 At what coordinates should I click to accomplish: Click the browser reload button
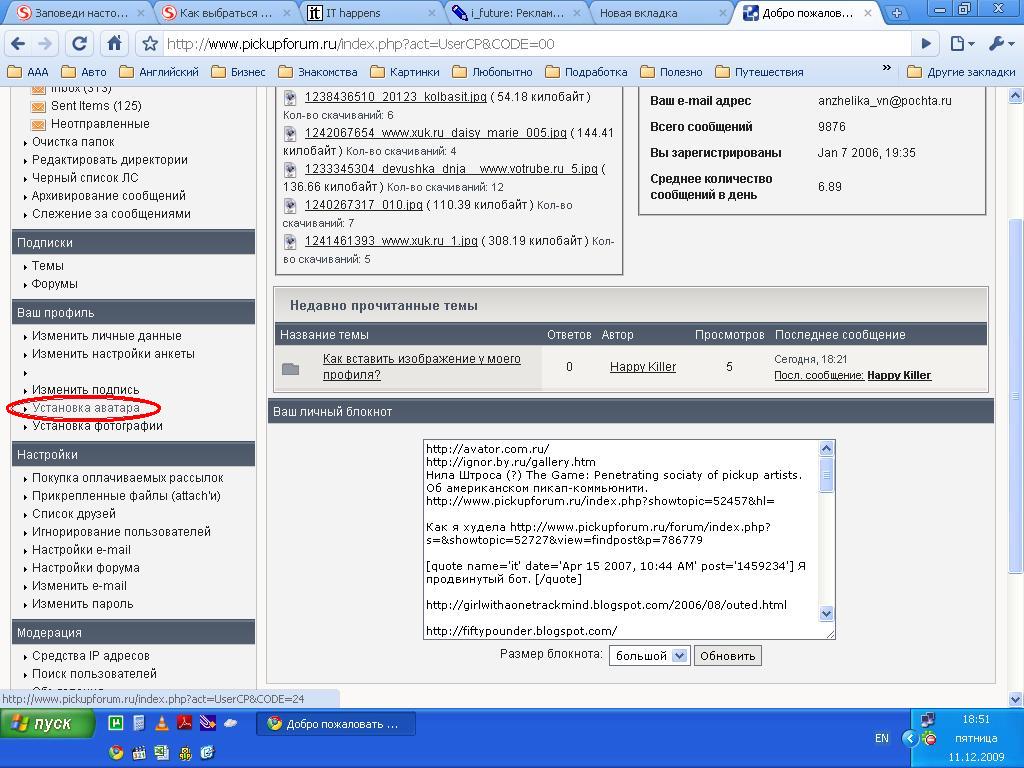[x=79, y=44]
